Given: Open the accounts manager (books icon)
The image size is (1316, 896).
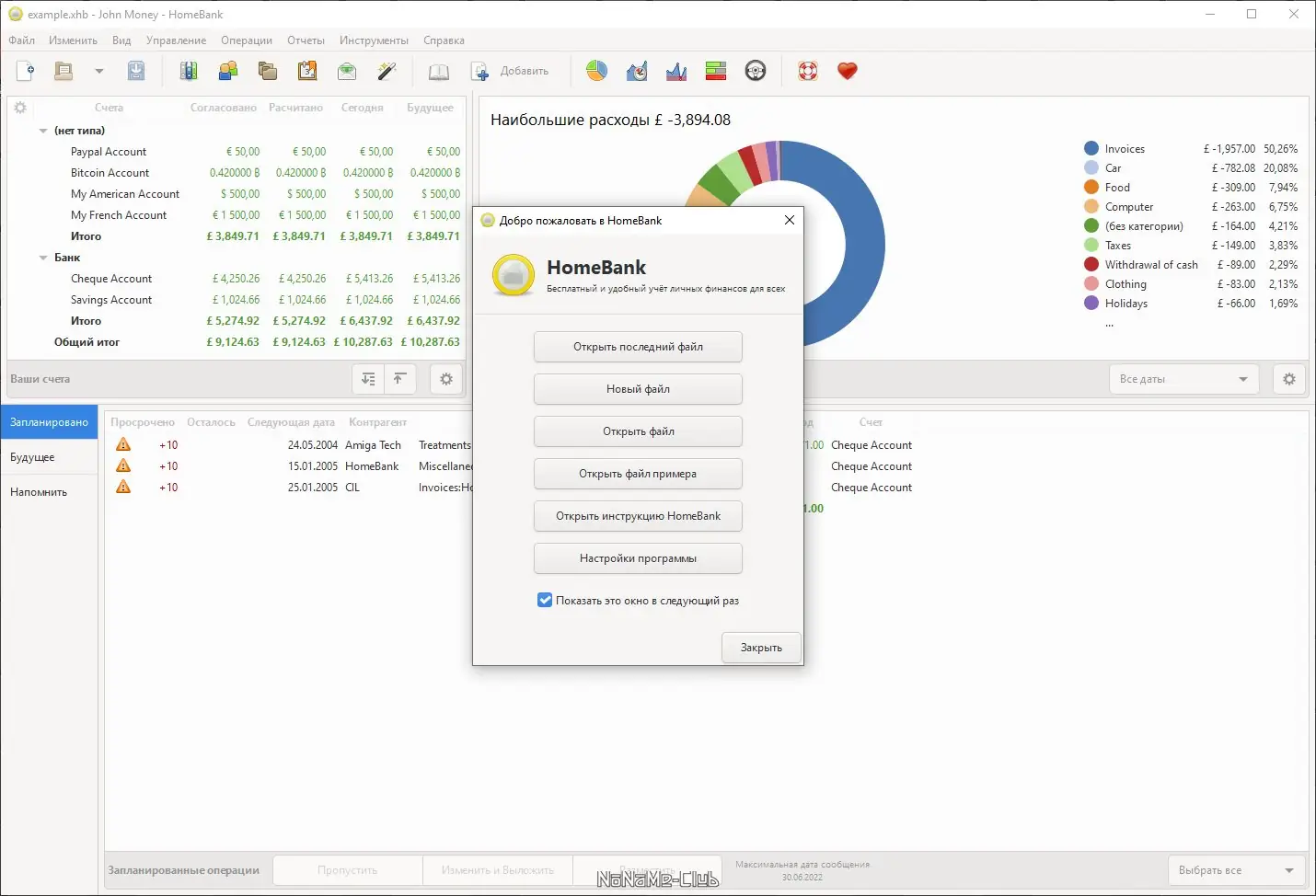Looking at the screenshot, I should [x=189, y=71].
